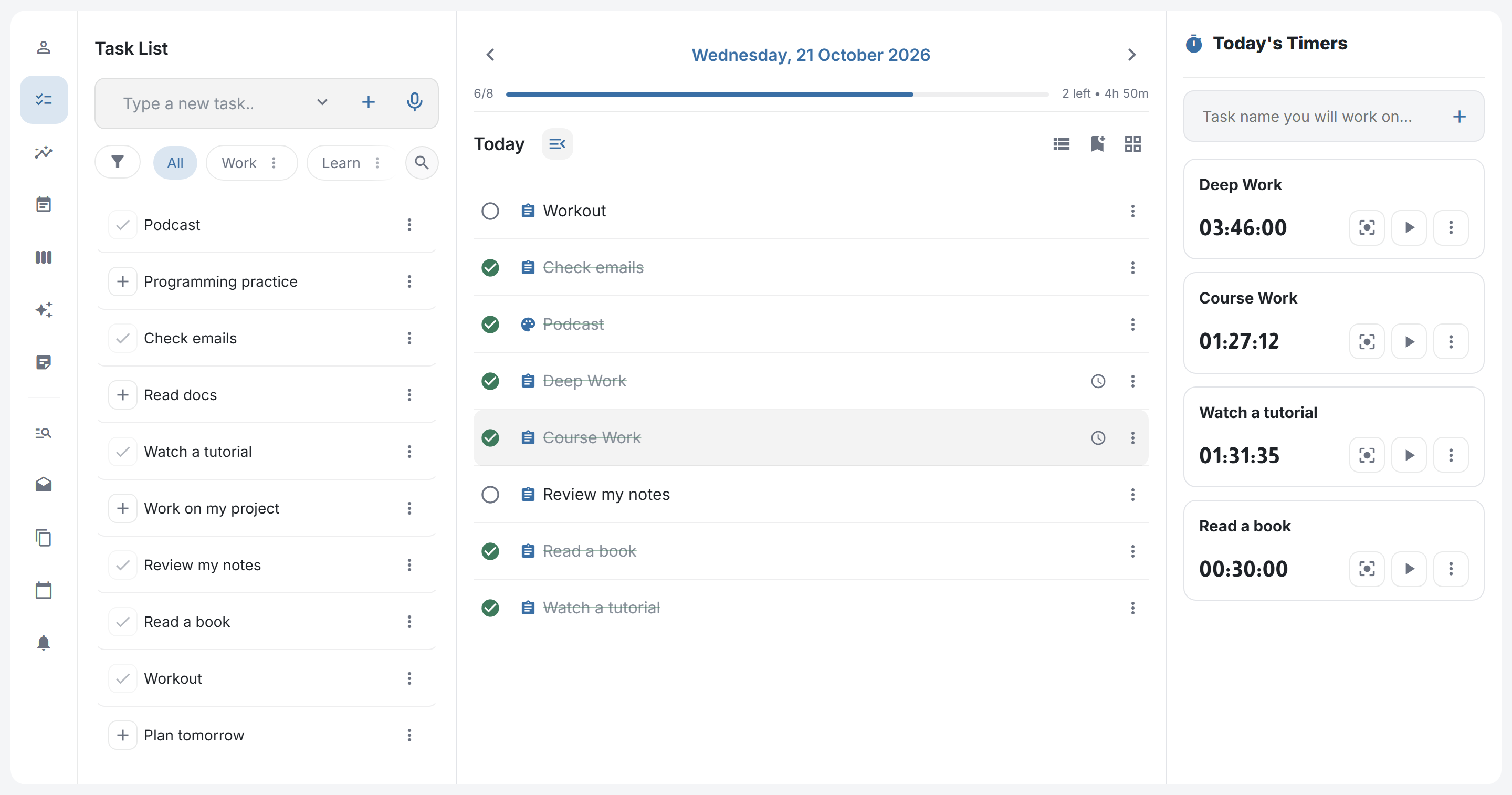Open the user profile icon in sidebar
The width and height of the screenshot is (1512, 795).
[x=44, y=48]
